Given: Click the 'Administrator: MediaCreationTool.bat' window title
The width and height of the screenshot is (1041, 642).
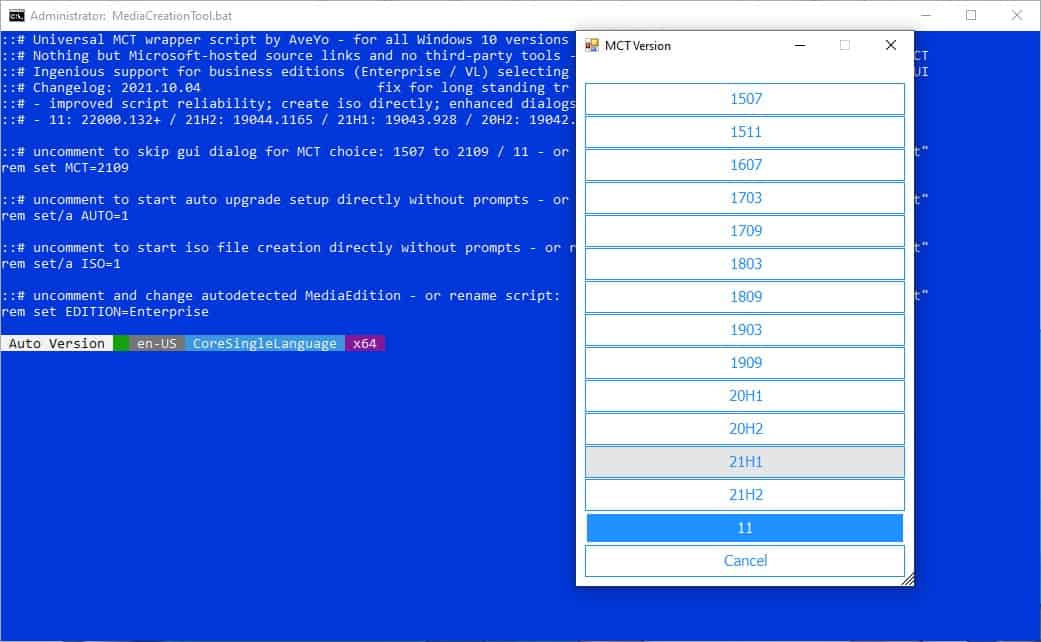Looking at the screenshot, I should [131, 15].
